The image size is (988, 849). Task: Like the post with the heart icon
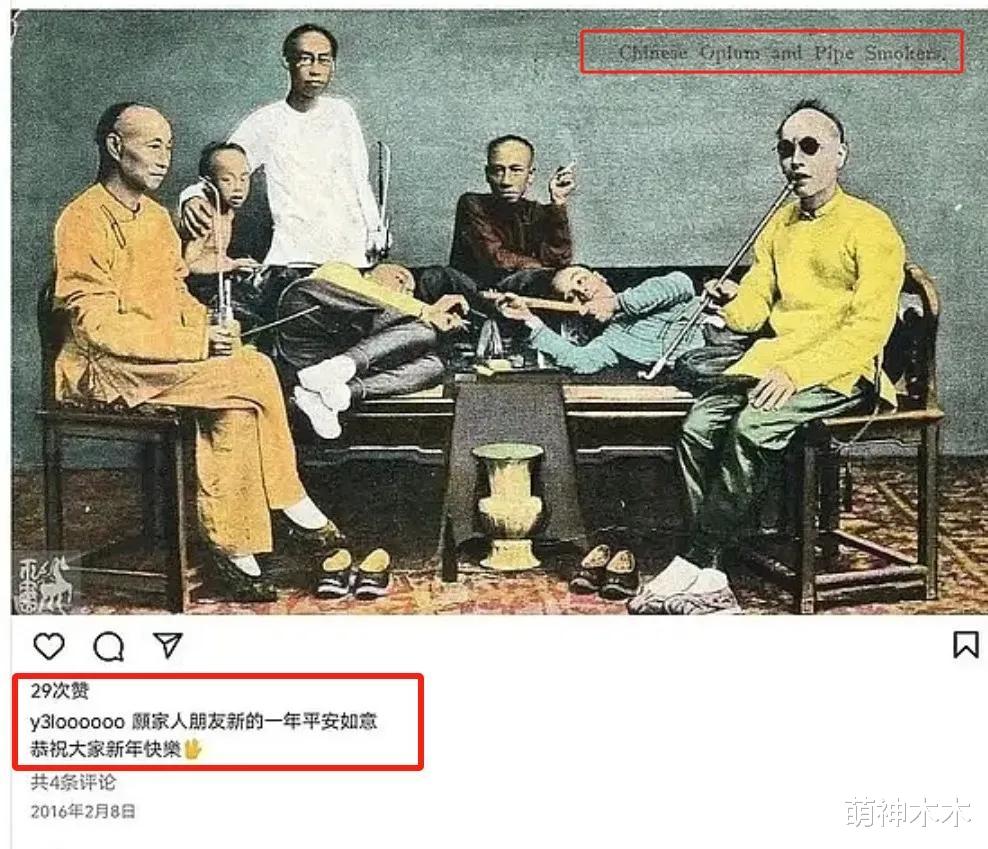tap(49, 646)
